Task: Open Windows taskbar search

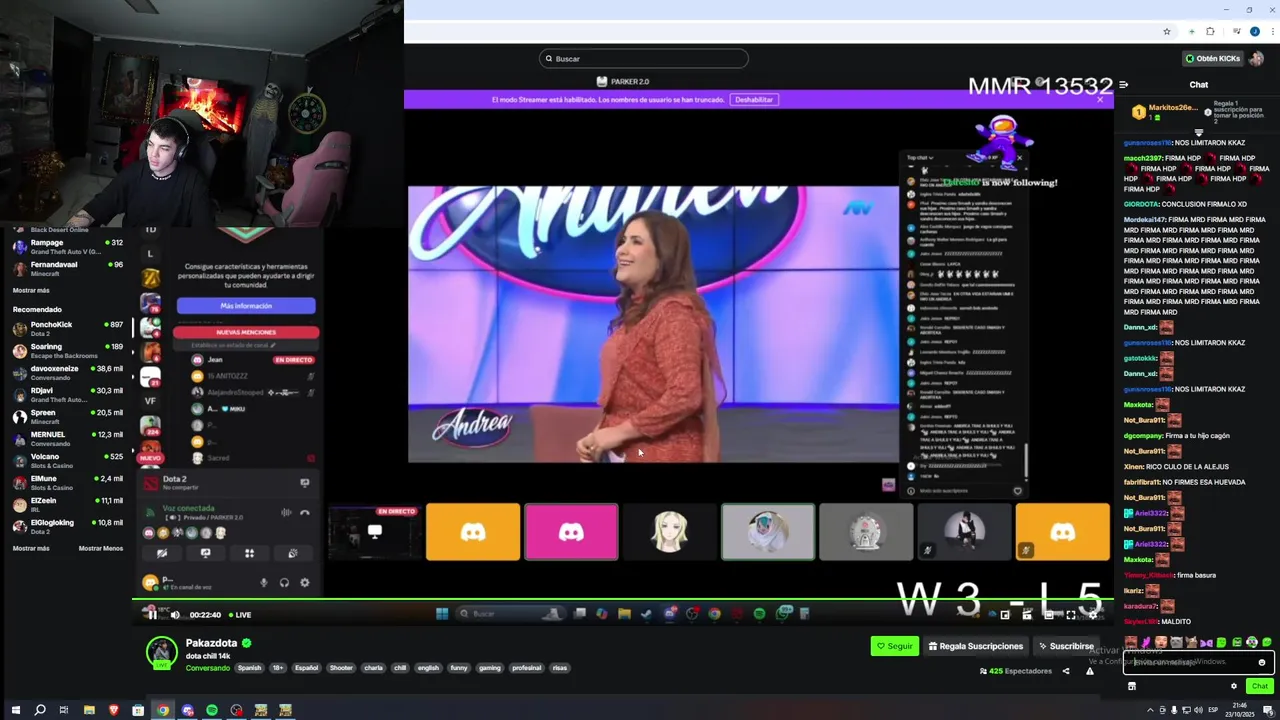Action: [40, 710]
